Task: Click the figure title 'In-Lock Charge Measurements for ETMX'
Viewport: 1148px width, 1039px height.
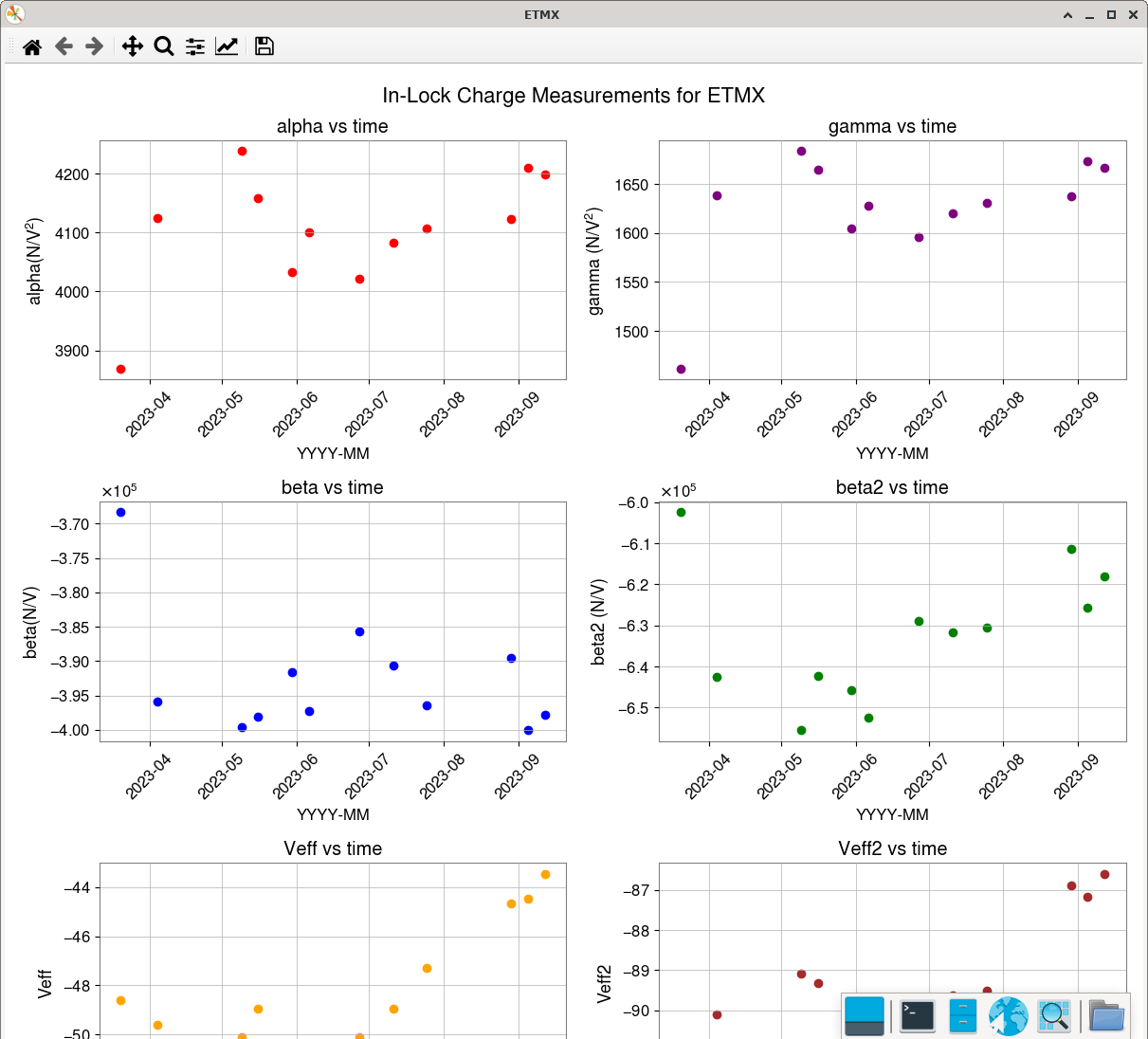Action: [x=574, y=95]
